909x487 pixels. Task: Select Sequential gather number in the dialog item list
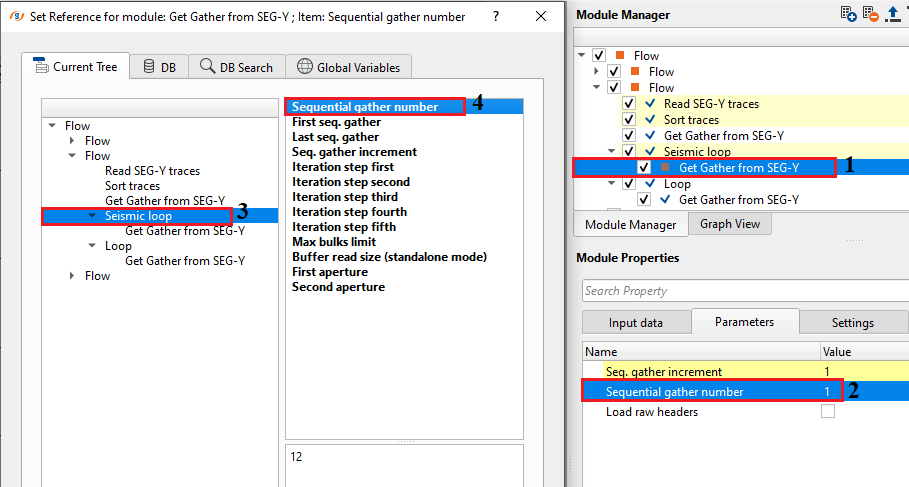tap(404, 107)
